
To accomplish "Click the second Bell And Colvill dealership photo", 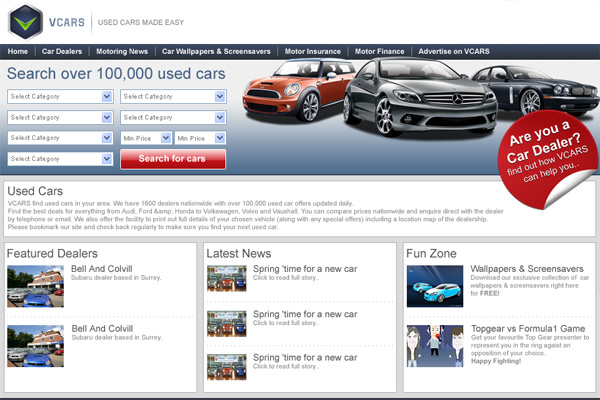I will click(x=35, y=346).
